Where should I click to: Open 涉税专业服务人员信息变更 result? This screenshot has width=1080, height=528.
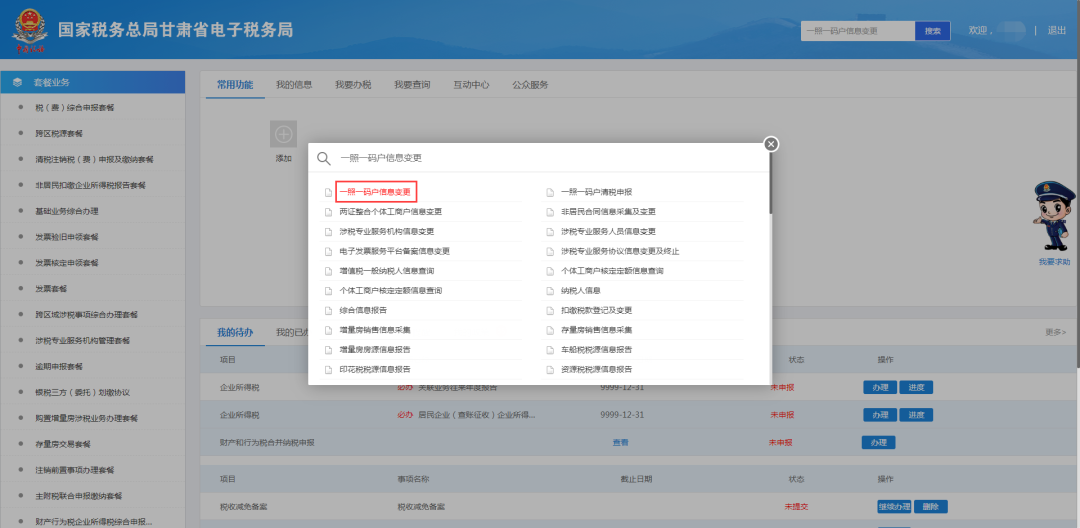[608, 231]
